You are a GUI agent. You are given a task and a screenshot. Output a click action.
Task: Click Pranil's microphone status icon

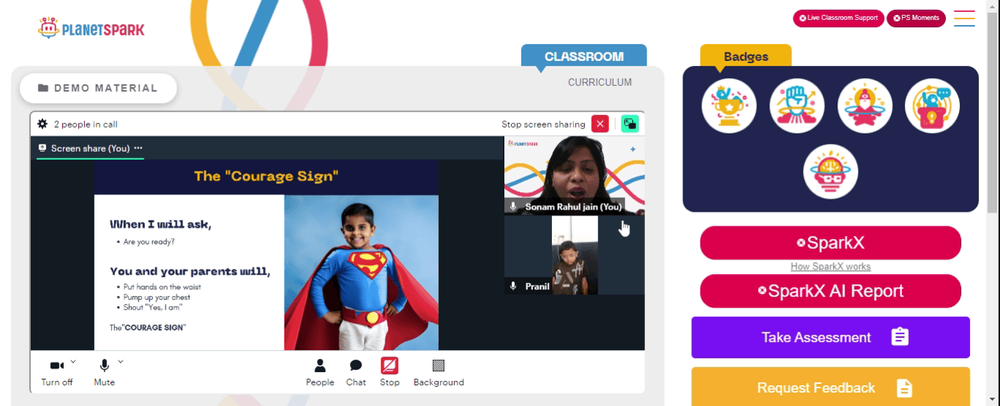pos(513,286)
